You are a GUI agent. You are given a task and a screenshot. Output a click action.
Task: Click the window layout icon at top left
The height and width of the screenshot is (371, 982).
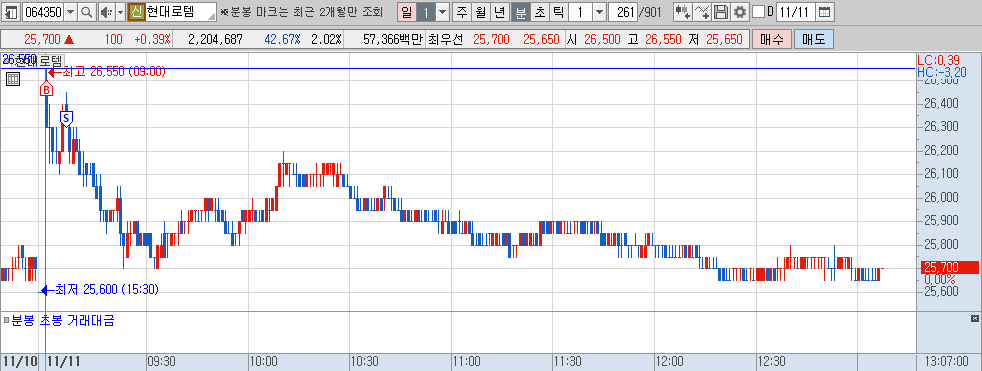12,12
